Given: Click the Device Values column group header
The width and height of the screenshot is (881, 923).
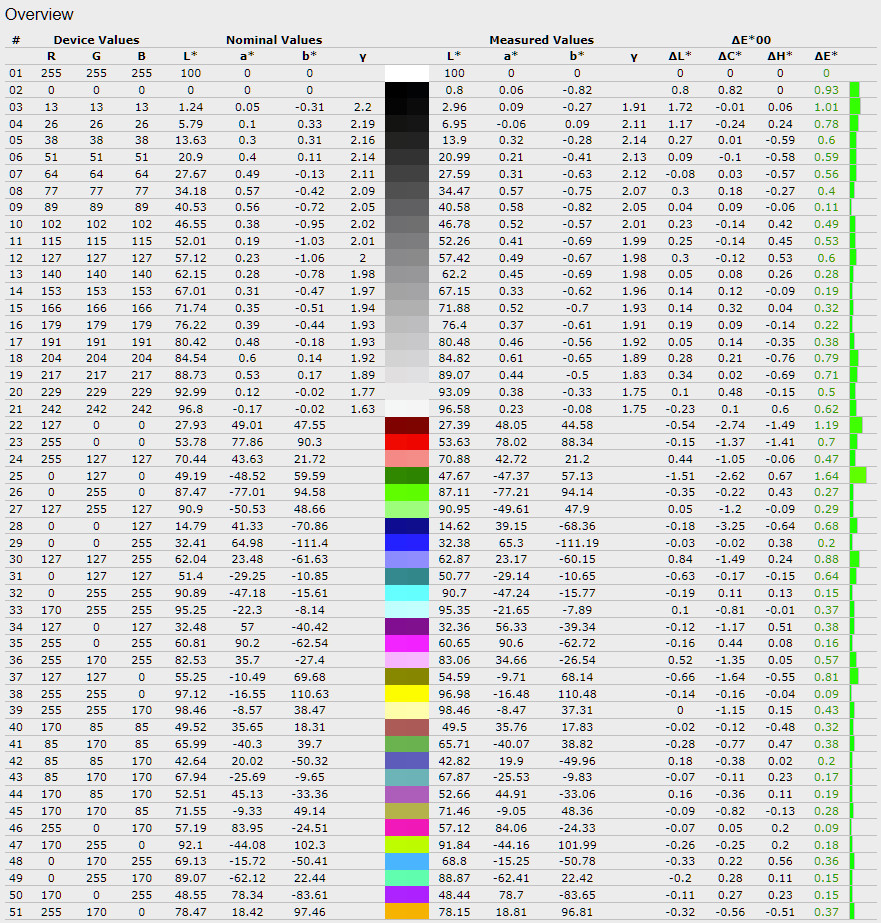Looking at the screenshot, I should pyautogui.click(x=96, y=40).
